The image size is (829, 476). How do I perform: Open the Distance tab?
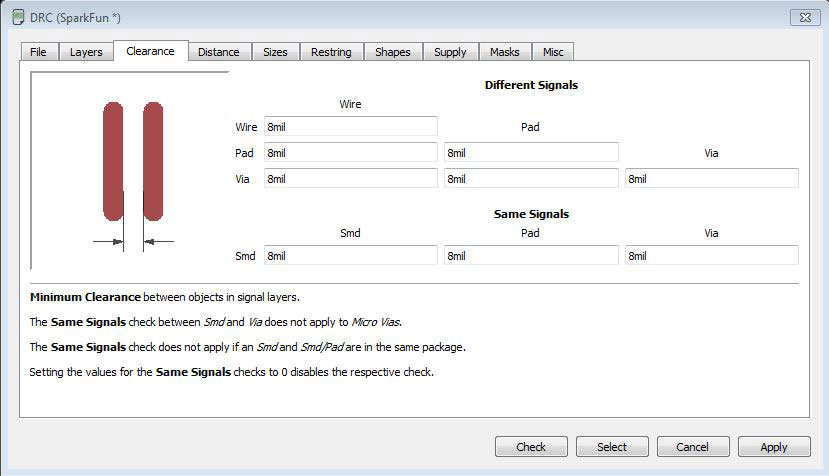(x=219, y=52)
